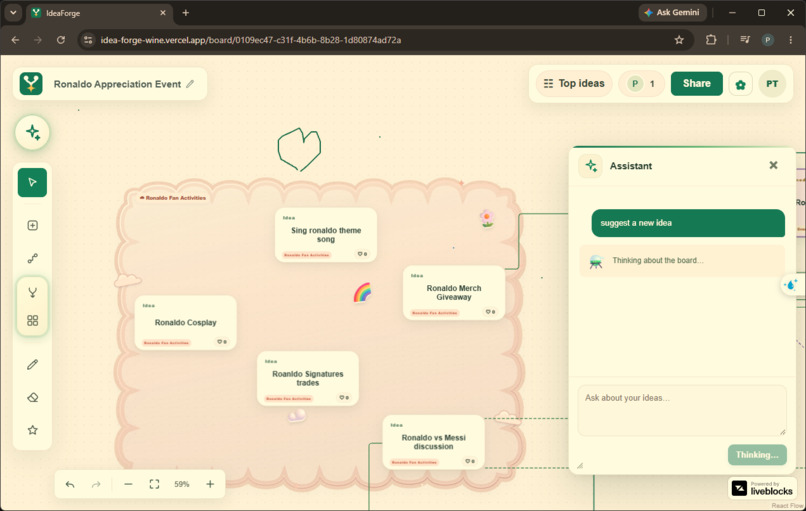
Task: Undo the last board action
Action: [x=70, y=484]
